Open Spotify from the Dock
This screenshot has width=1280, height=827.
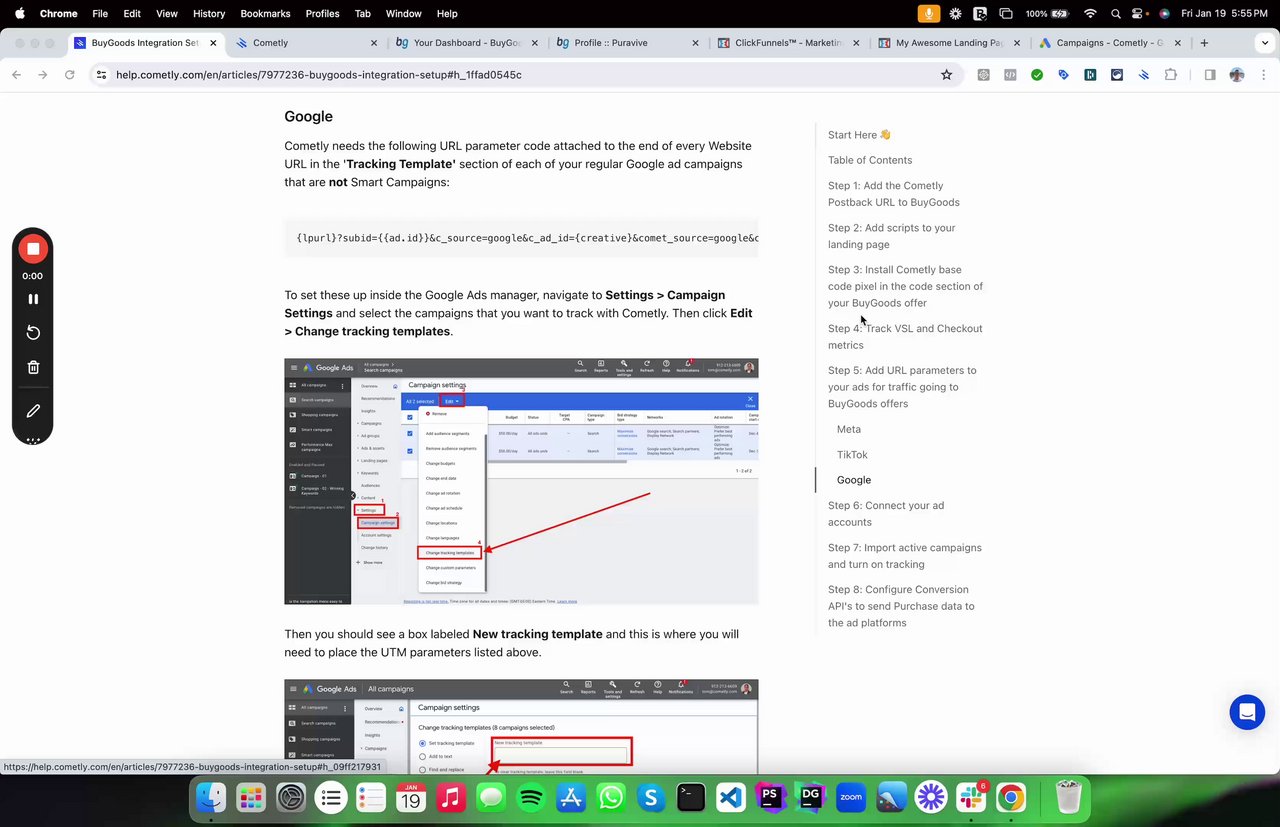[x=531, y=797]
